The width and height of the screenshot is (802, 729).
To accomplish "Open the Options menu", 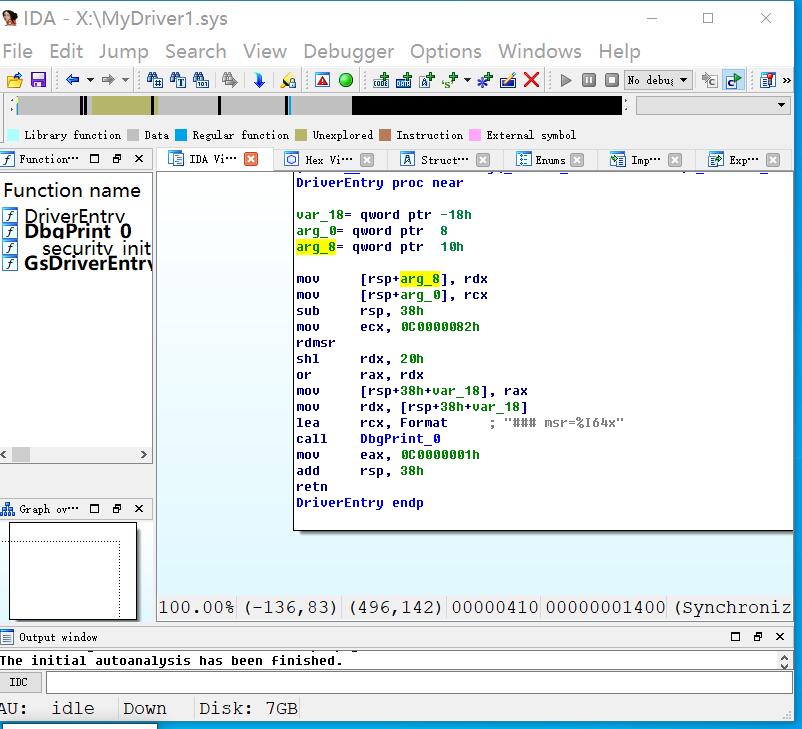I will click(x=445, y=51).
